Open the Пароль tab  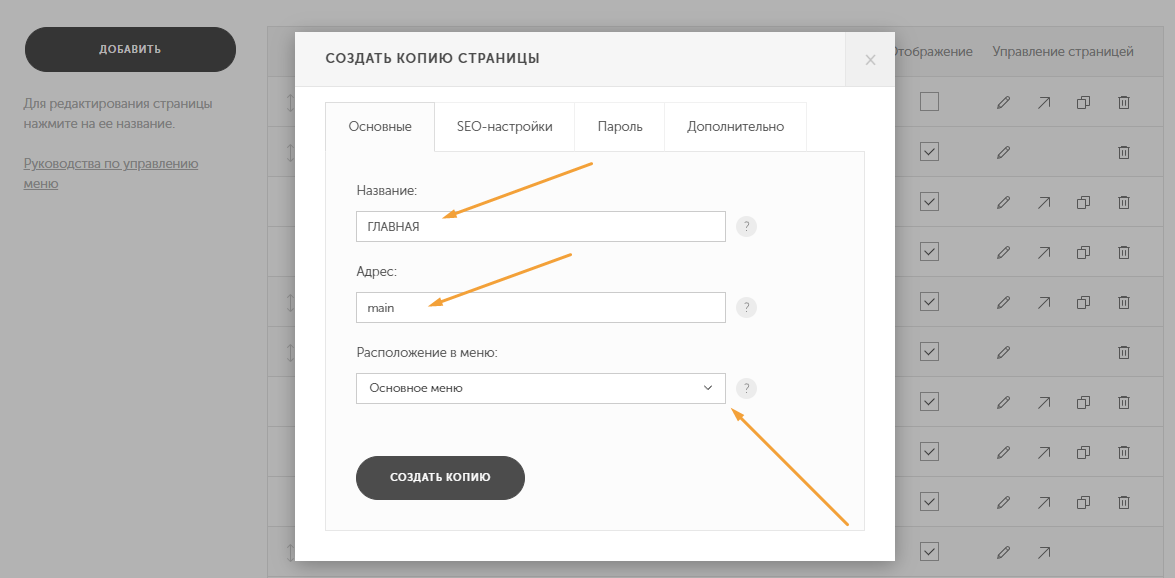point(620,127)
